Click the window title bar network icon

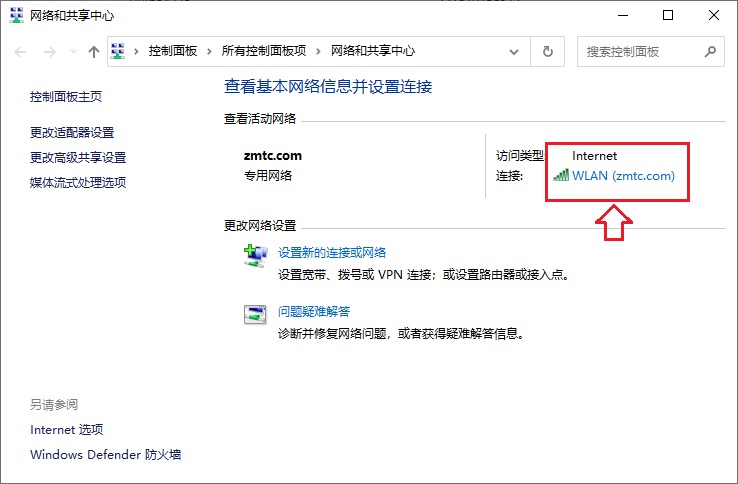click(16, 16)
